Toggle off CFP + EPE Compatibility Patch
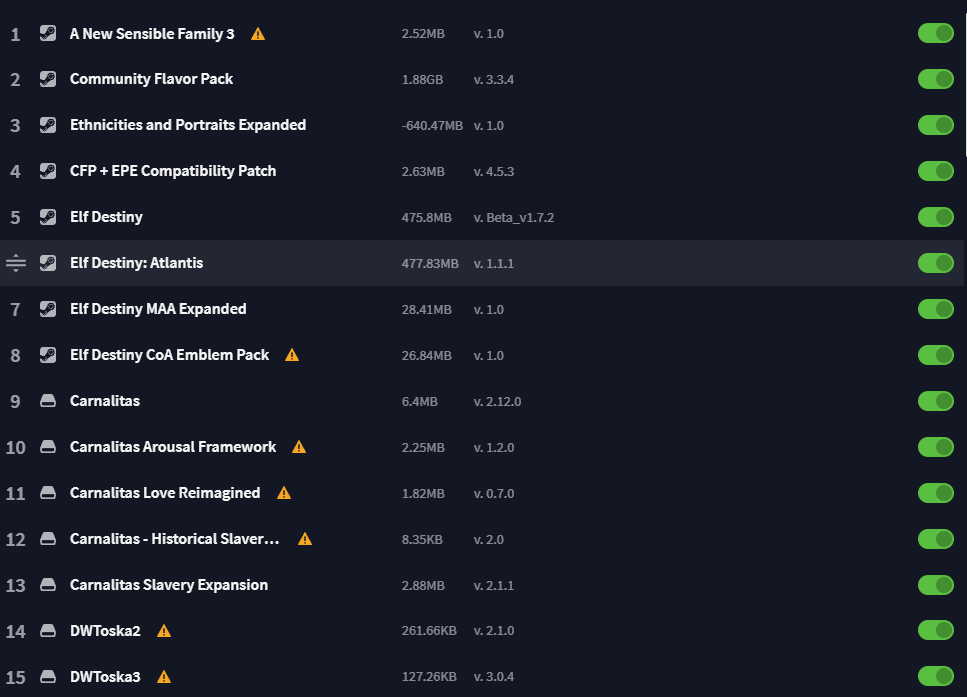This screenshot has height=697, width=967. point(936,171)
